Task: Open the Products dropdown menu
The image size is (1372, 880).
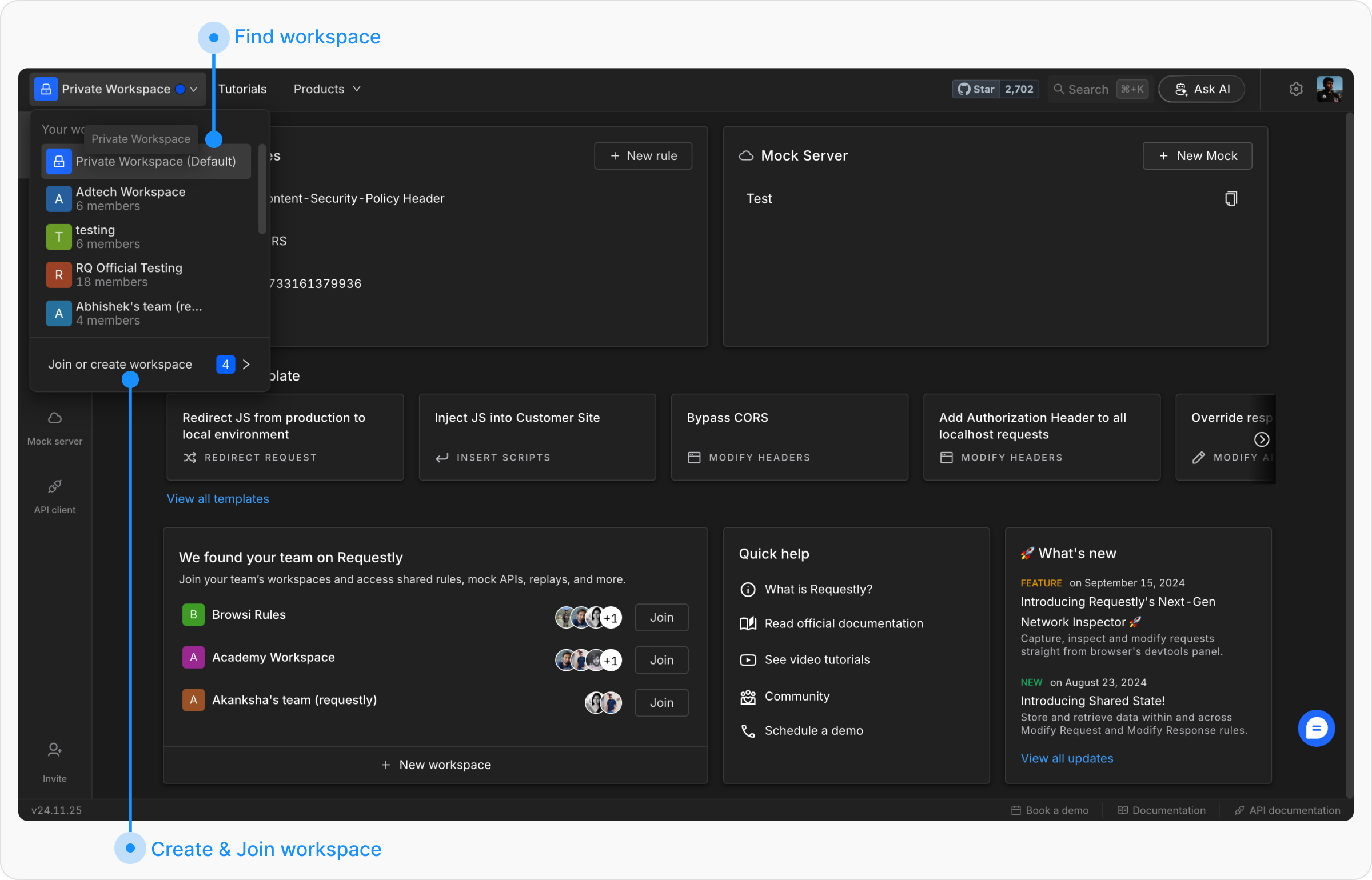Action: click(327, 89)
